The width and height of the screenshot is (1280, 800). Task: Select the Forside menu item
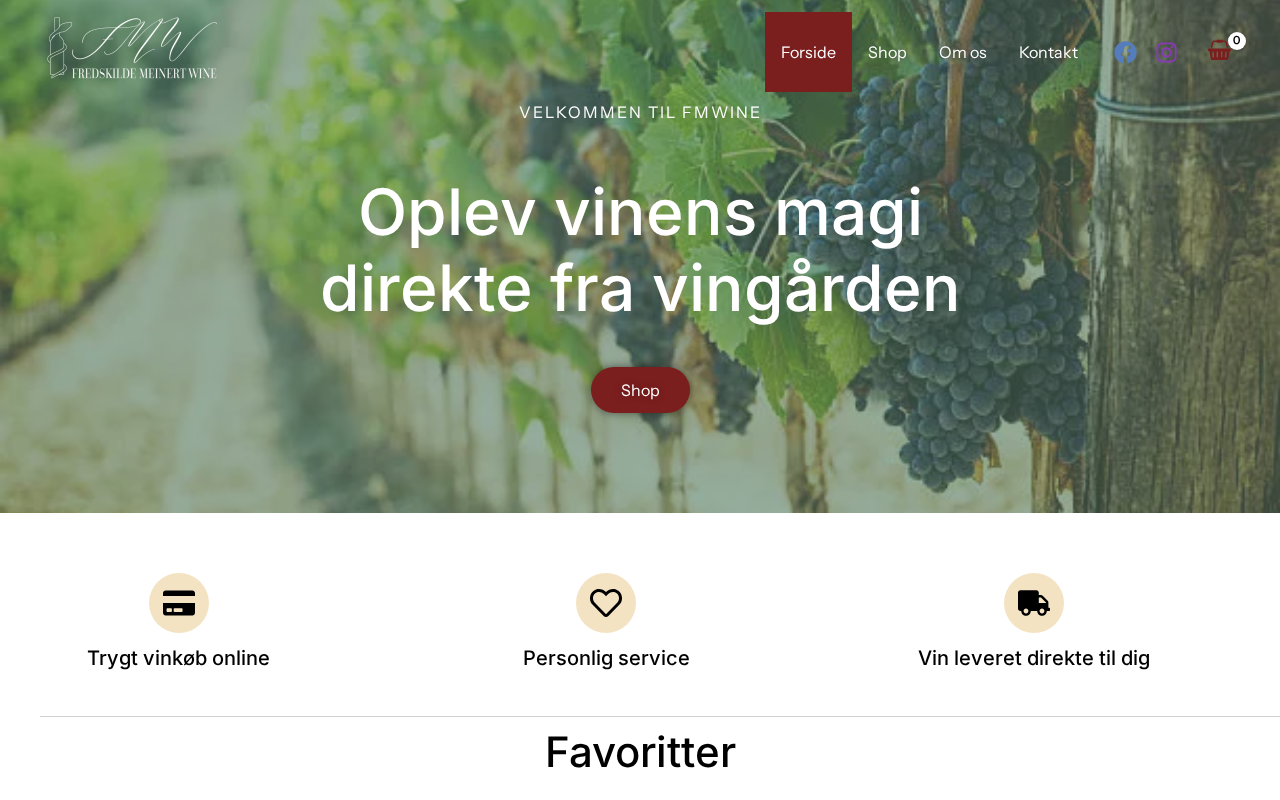click(x=808, y=52)
